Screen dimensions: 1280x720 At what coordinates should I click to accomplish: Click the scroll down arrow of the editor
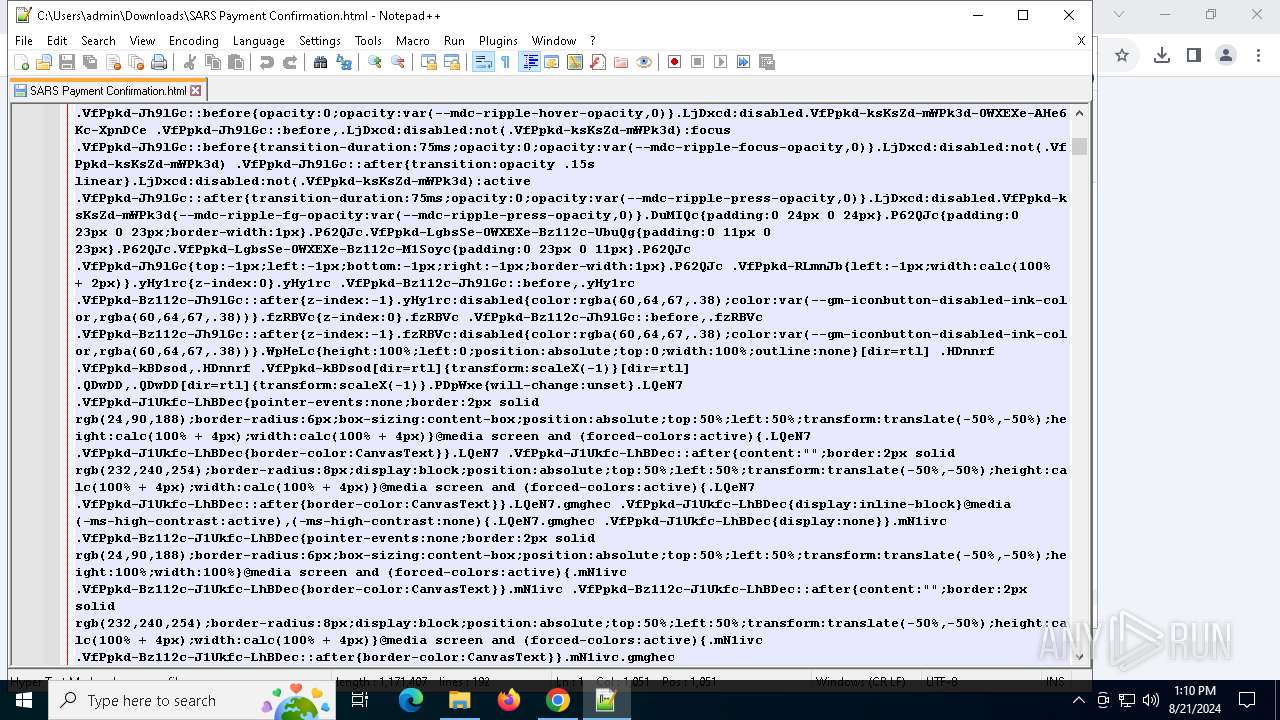point(1079,657)
